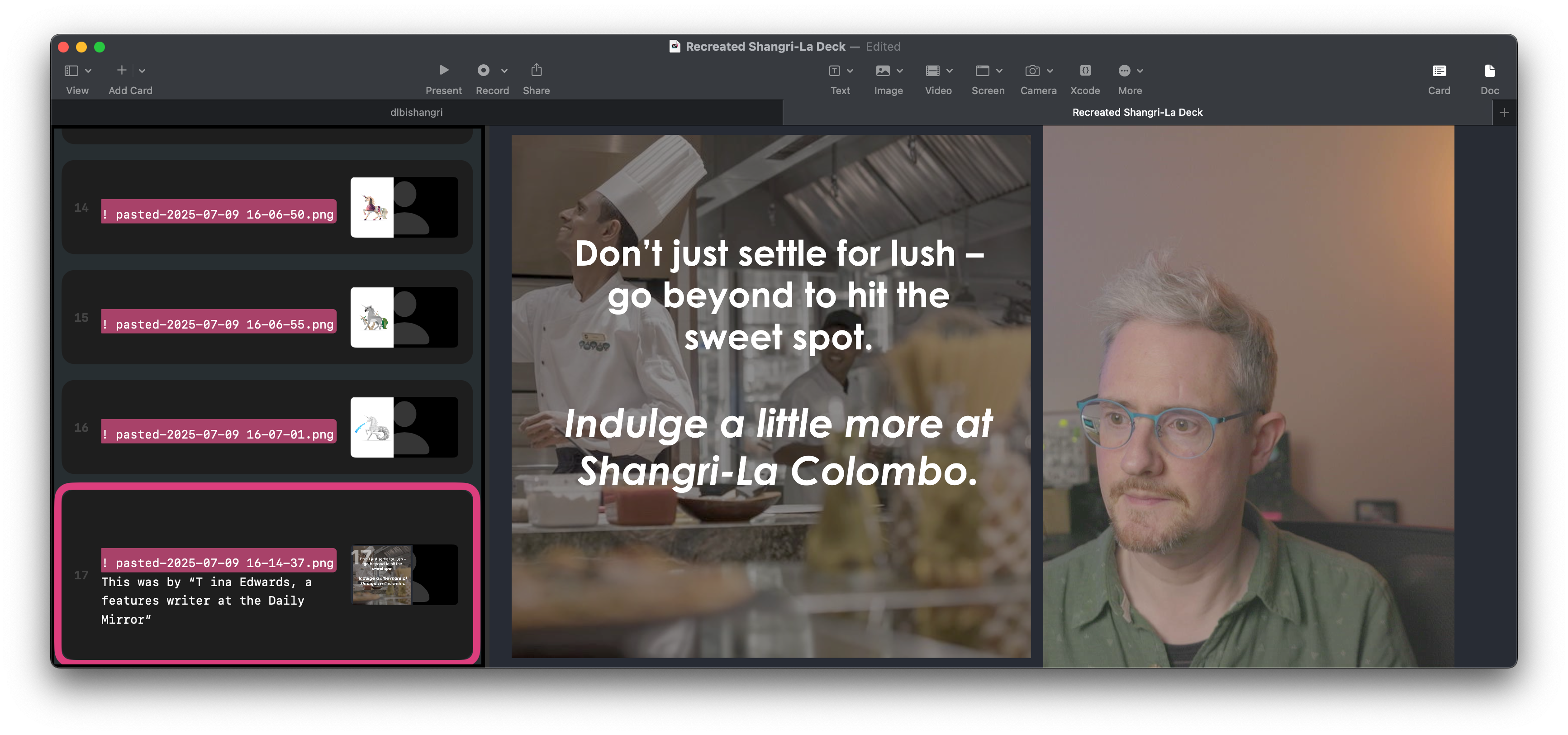Click the Xcode toolbar icon
This screenshot has width=1568, height=735.
coord(1085,70)
